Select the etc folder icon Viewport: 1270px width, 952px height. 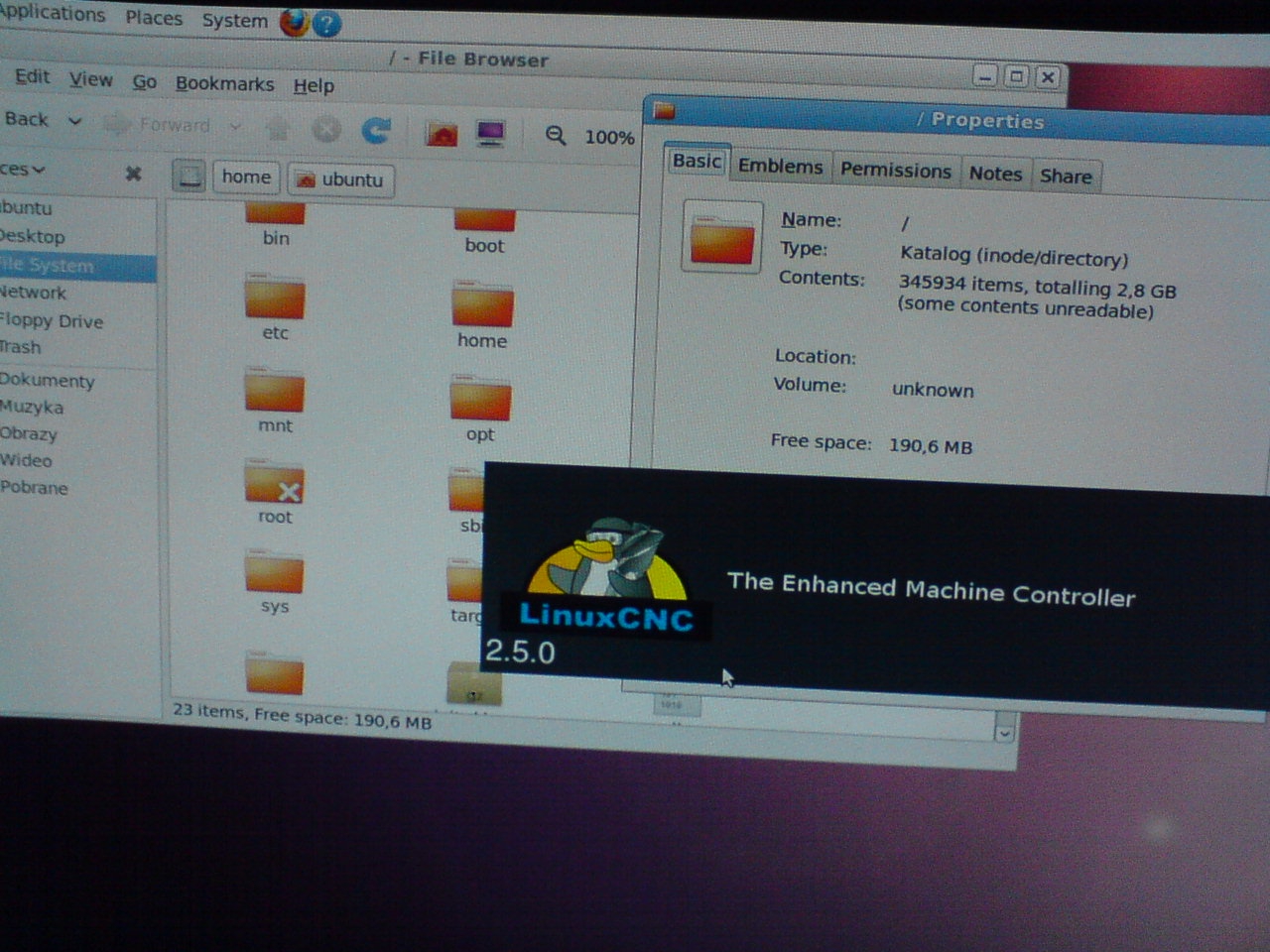click(275, 297)
